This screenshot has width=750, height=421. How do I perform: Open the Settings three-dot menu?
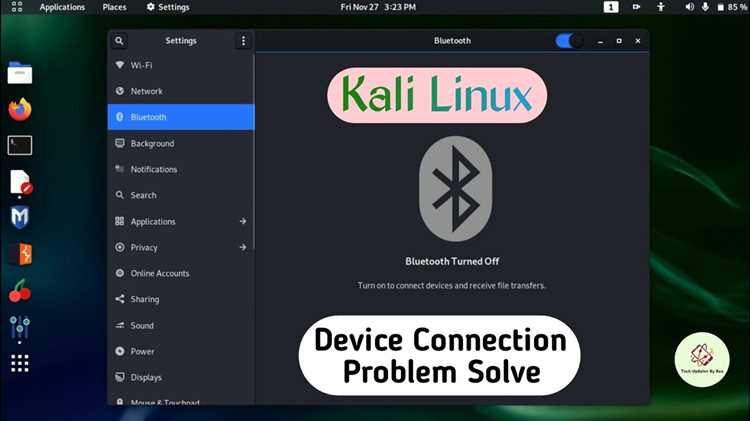click(243, 41)
